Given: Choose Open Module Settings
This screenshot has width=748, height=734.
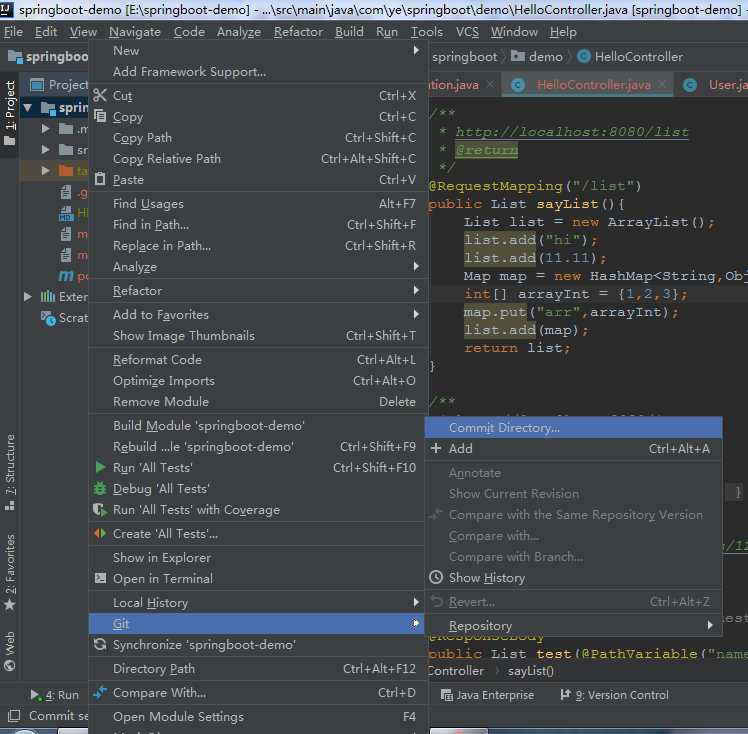Looking at the screenshot, I should click(x=257, y=716).
